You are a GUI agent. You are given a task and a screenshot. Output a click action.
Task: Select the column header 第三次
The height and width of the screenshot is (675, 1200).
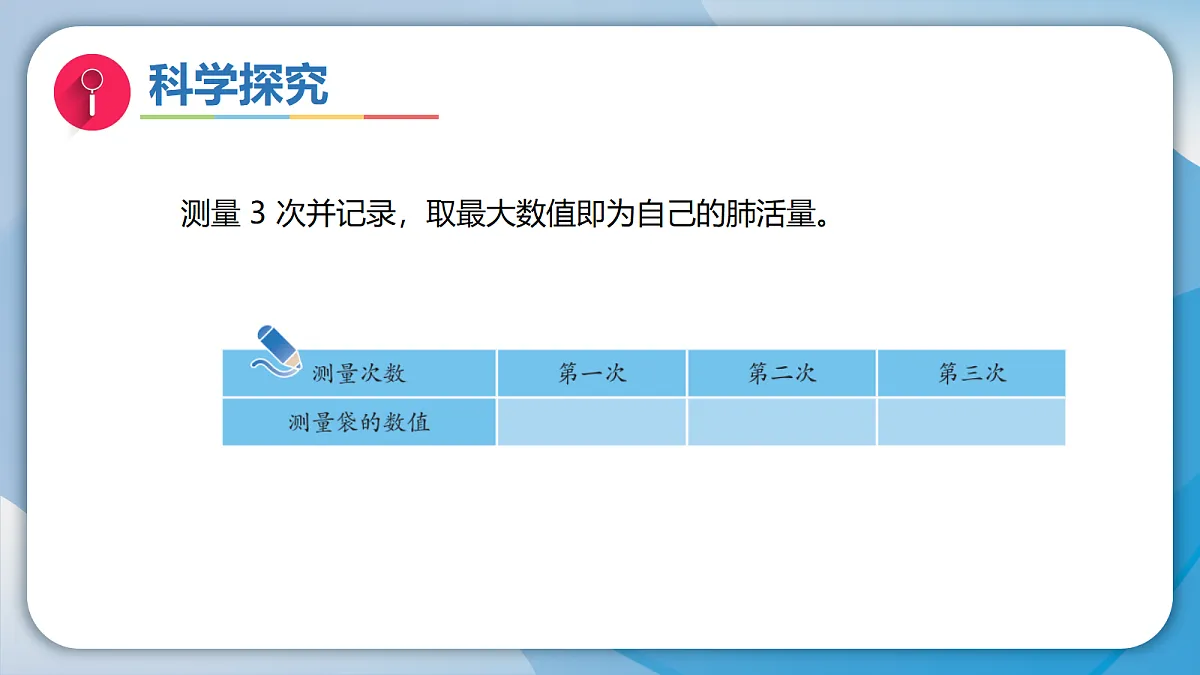(972, 373)
